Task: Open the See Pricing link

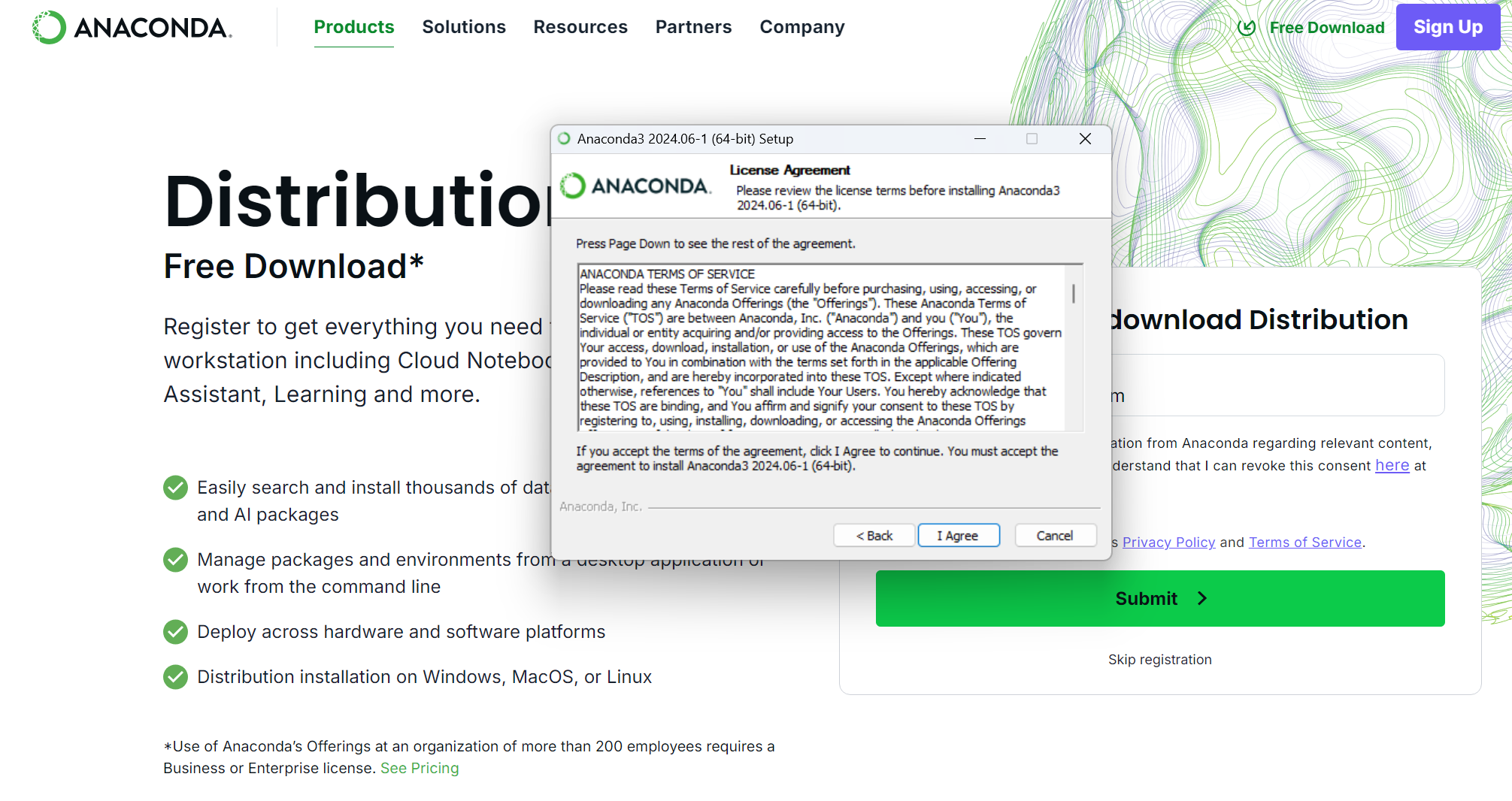Action: click(420, 769)
